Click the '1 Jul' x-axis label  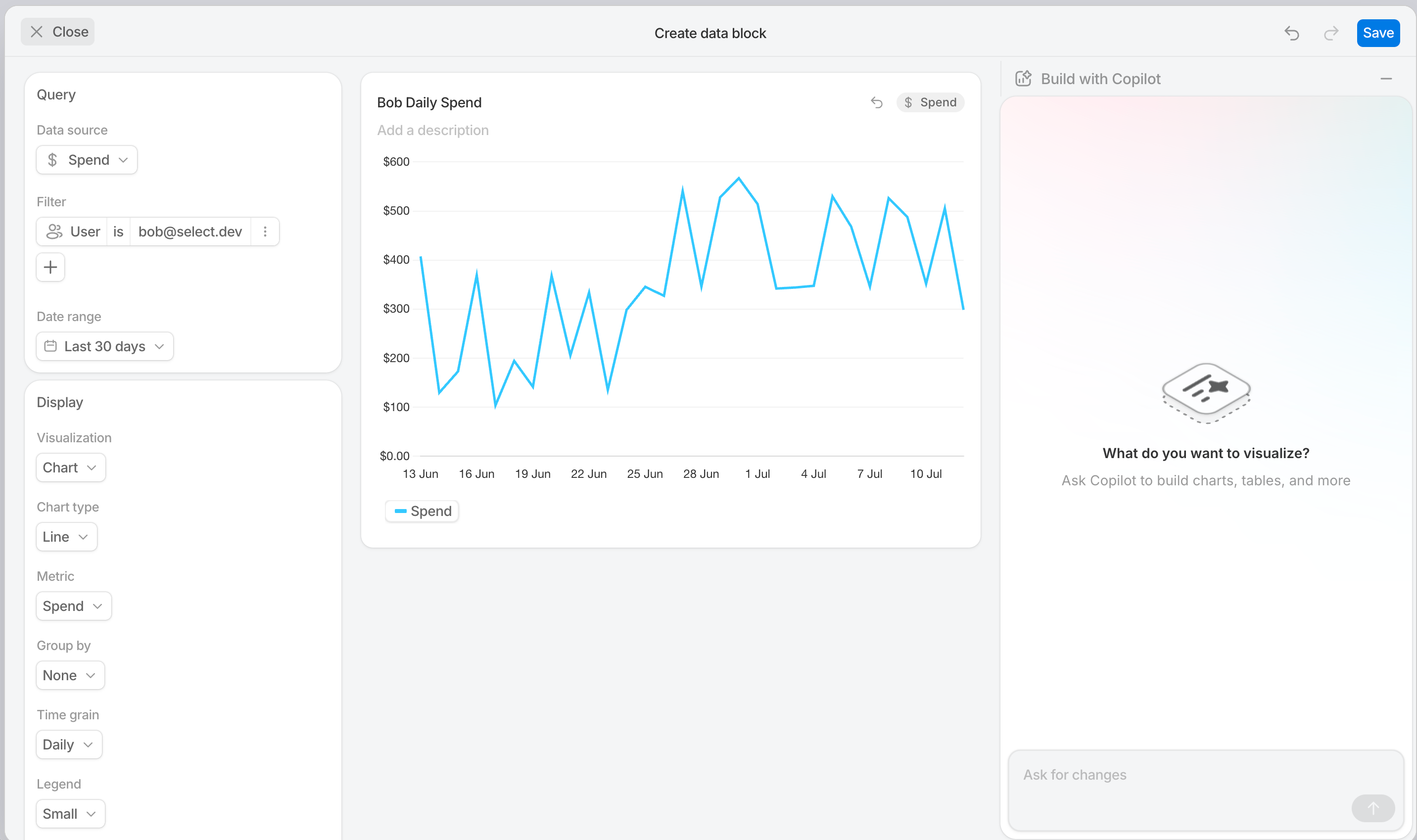click(x=757, y=474)
